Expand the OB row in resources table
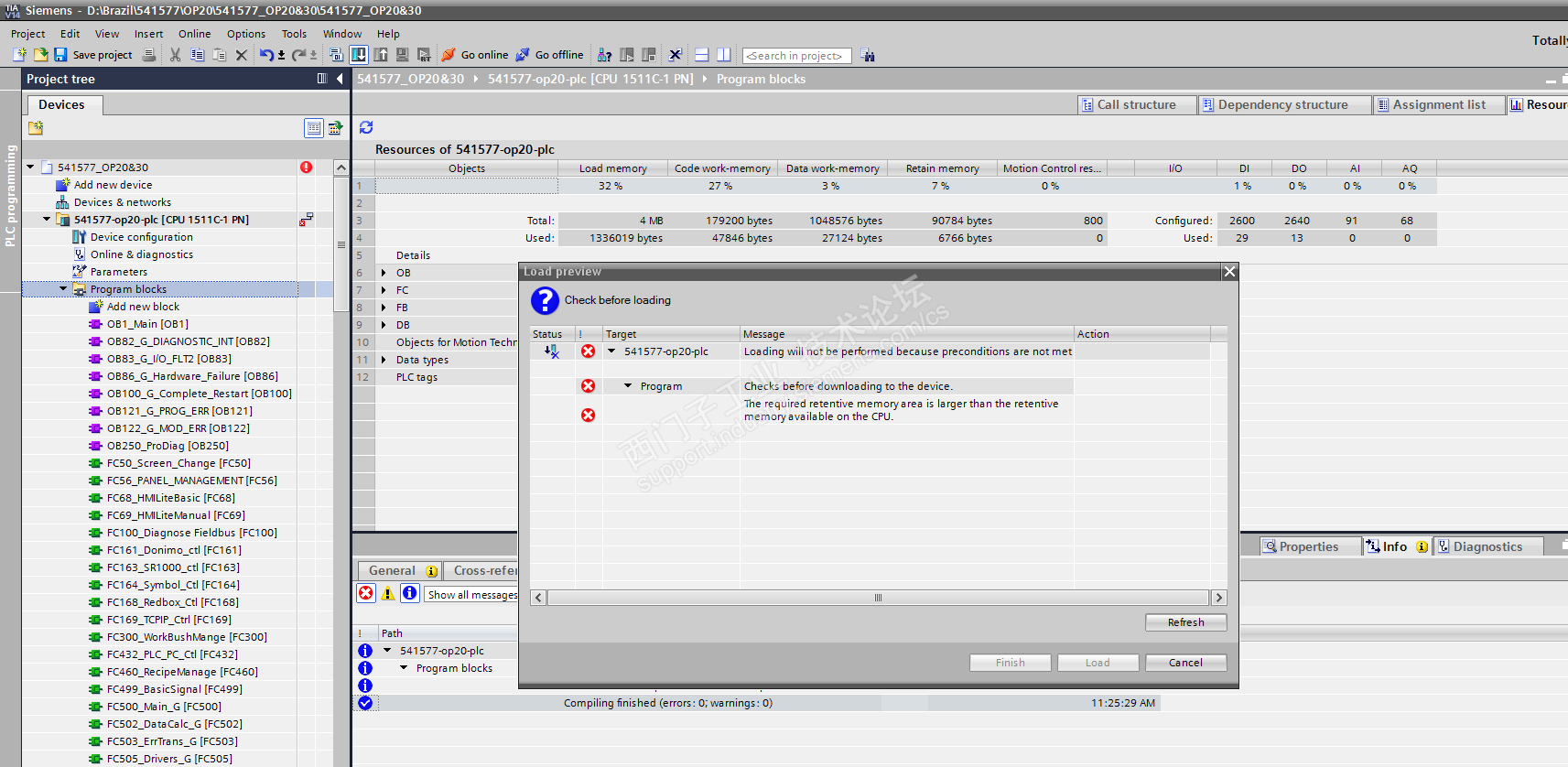The width and height of the screenshot is (1568, 767). tap(384, 273)
